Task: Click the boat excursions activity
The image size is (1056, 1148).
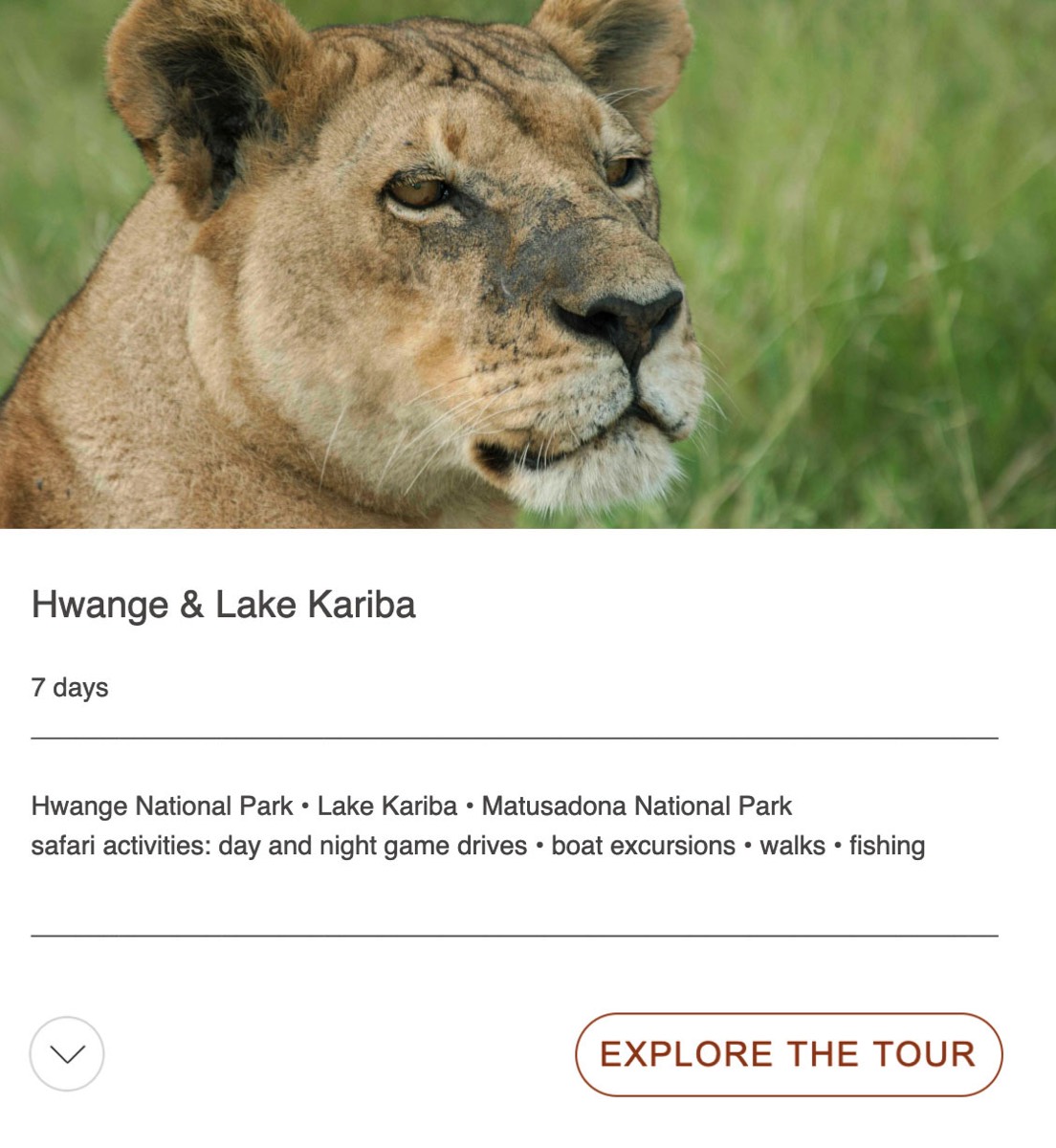Action: coord(643,847)
